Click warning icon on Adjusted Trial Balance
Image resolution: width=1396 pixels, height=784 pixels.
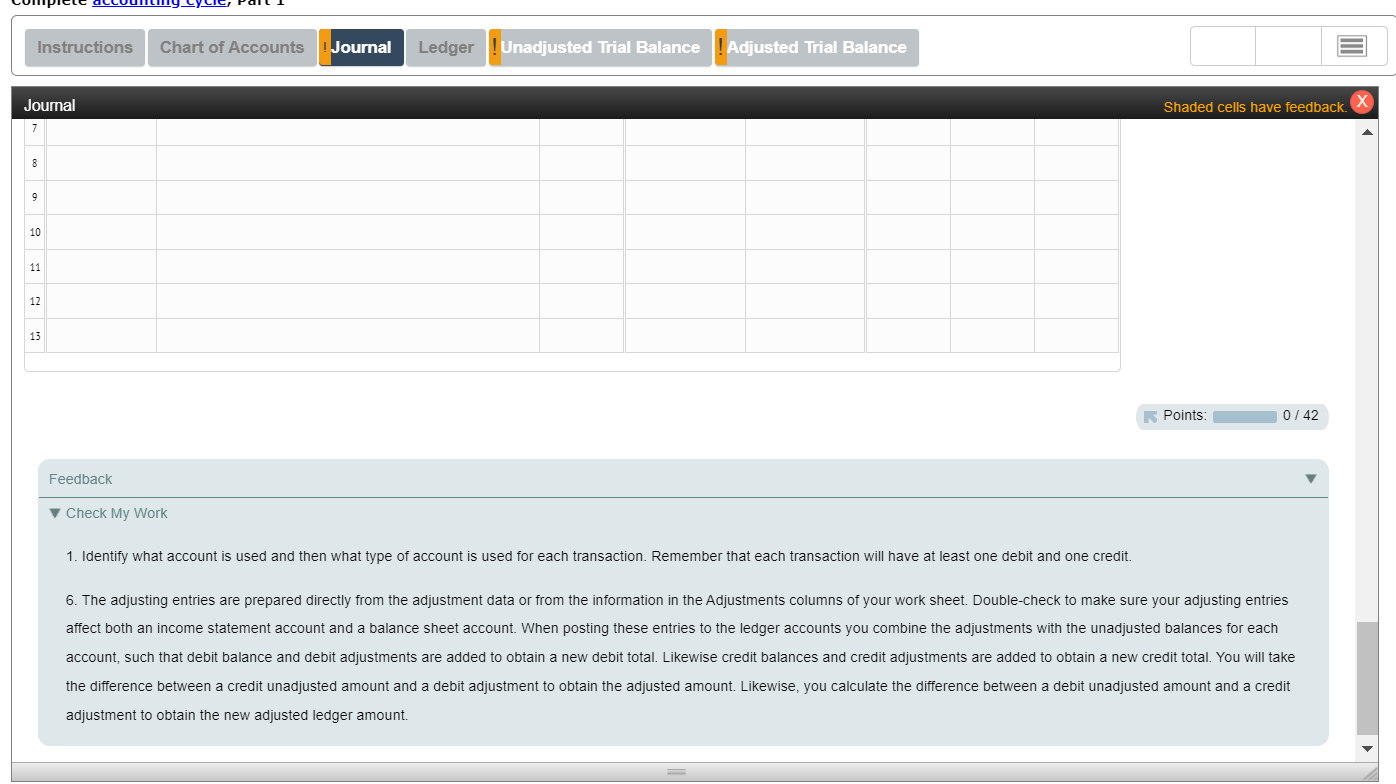coord(720,46)
